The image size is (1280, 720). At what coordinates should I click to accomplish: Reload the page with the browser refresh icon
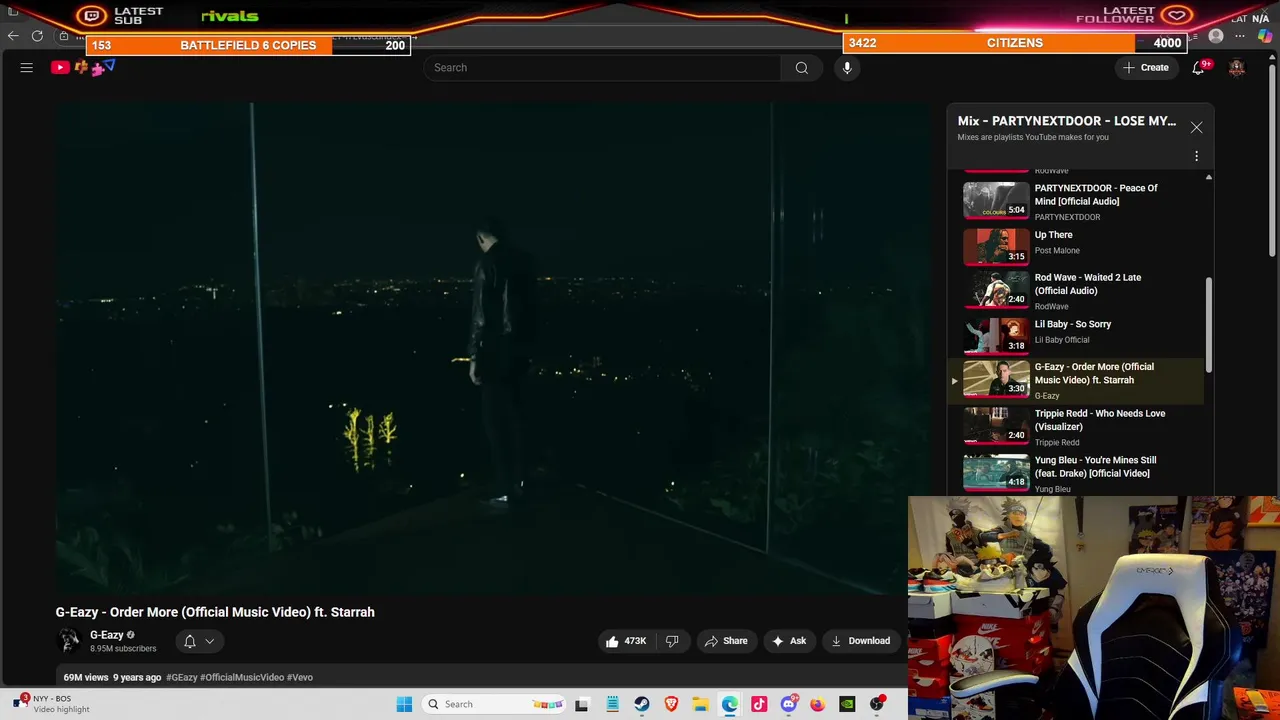(37, 36)
